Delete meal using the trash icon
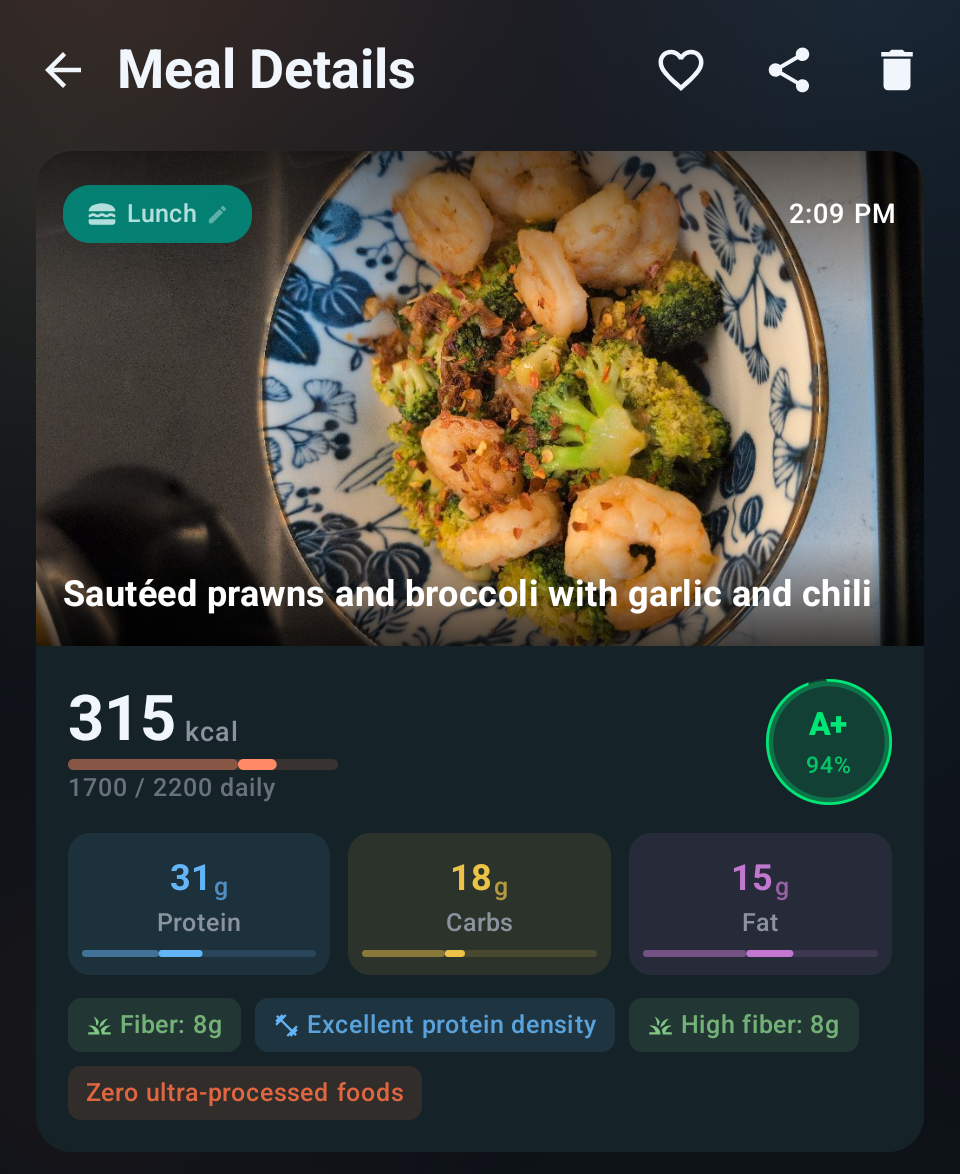Viewport: 960px width, 1174px height. point(897,71)
